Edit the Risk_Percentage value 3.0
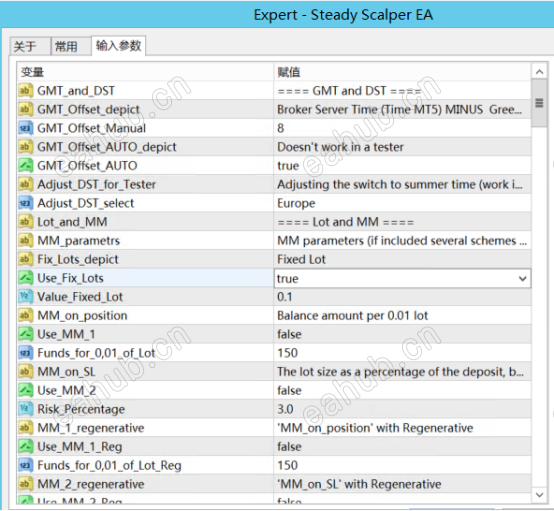 pyautogui.click(x=285, y=409)
